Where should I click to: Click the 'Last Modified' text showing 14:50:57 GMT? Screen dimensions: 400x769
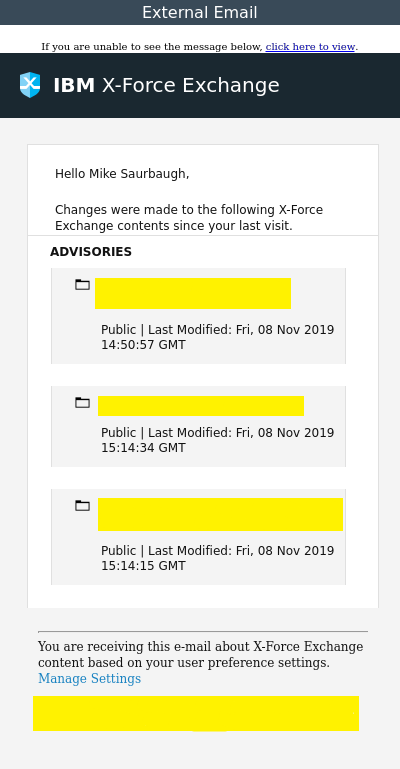pos(218,337)
